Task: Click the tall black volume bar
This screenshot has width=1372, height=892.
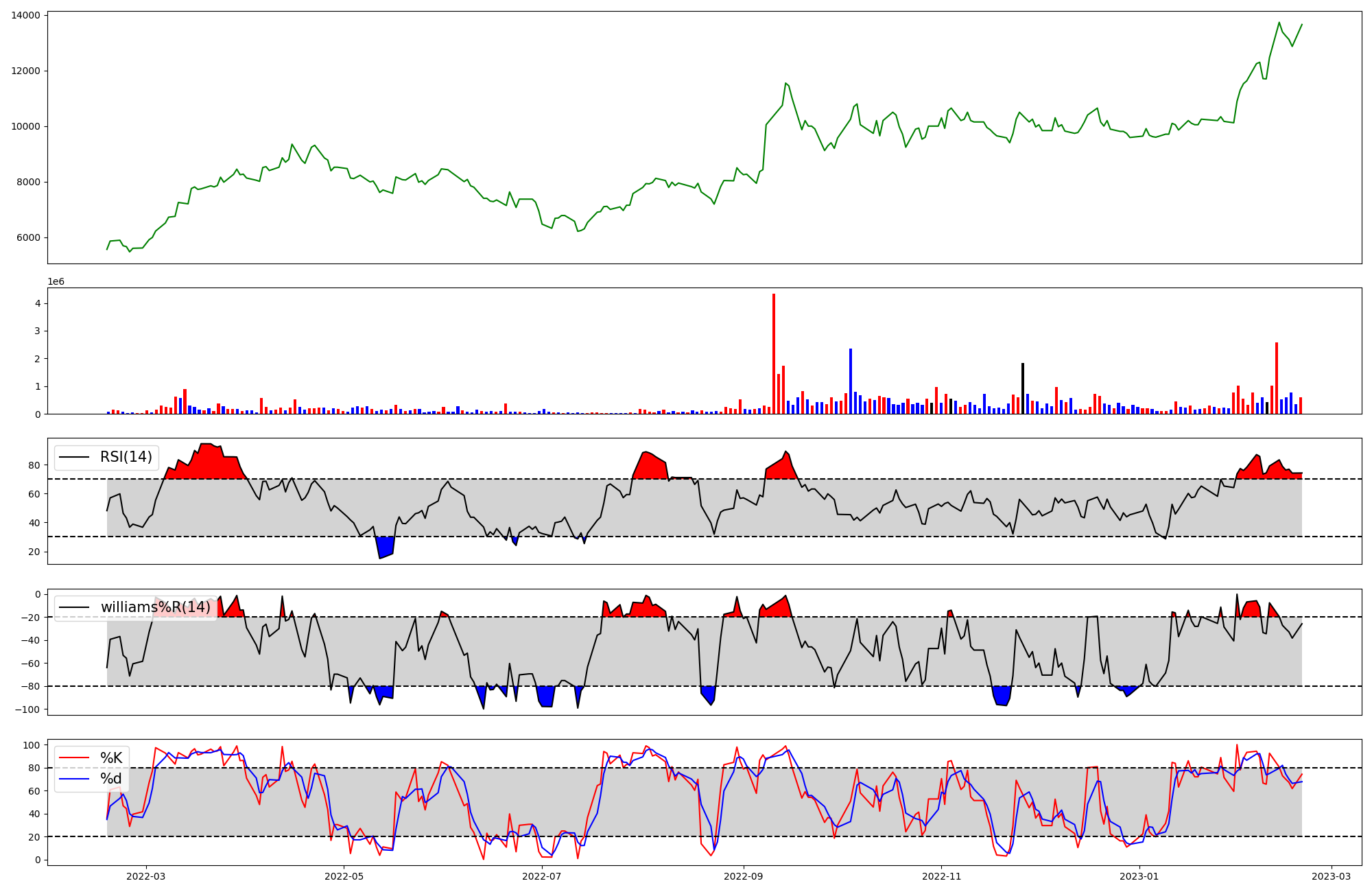Action: click(x=1022, y=388)
